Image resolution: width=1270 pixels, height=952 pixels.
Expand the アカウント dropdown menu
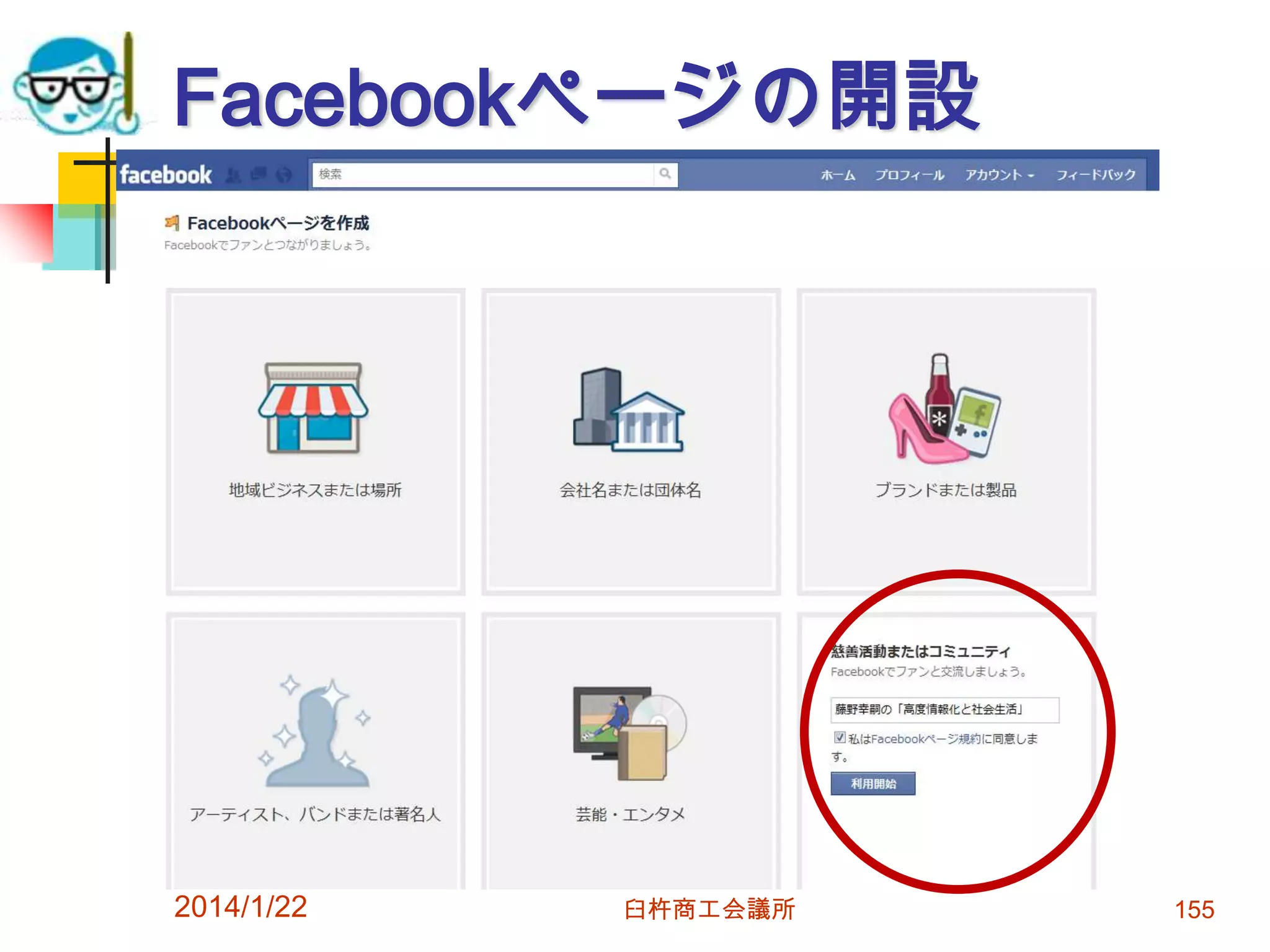pyautogui.click(x=1000, y=175)
